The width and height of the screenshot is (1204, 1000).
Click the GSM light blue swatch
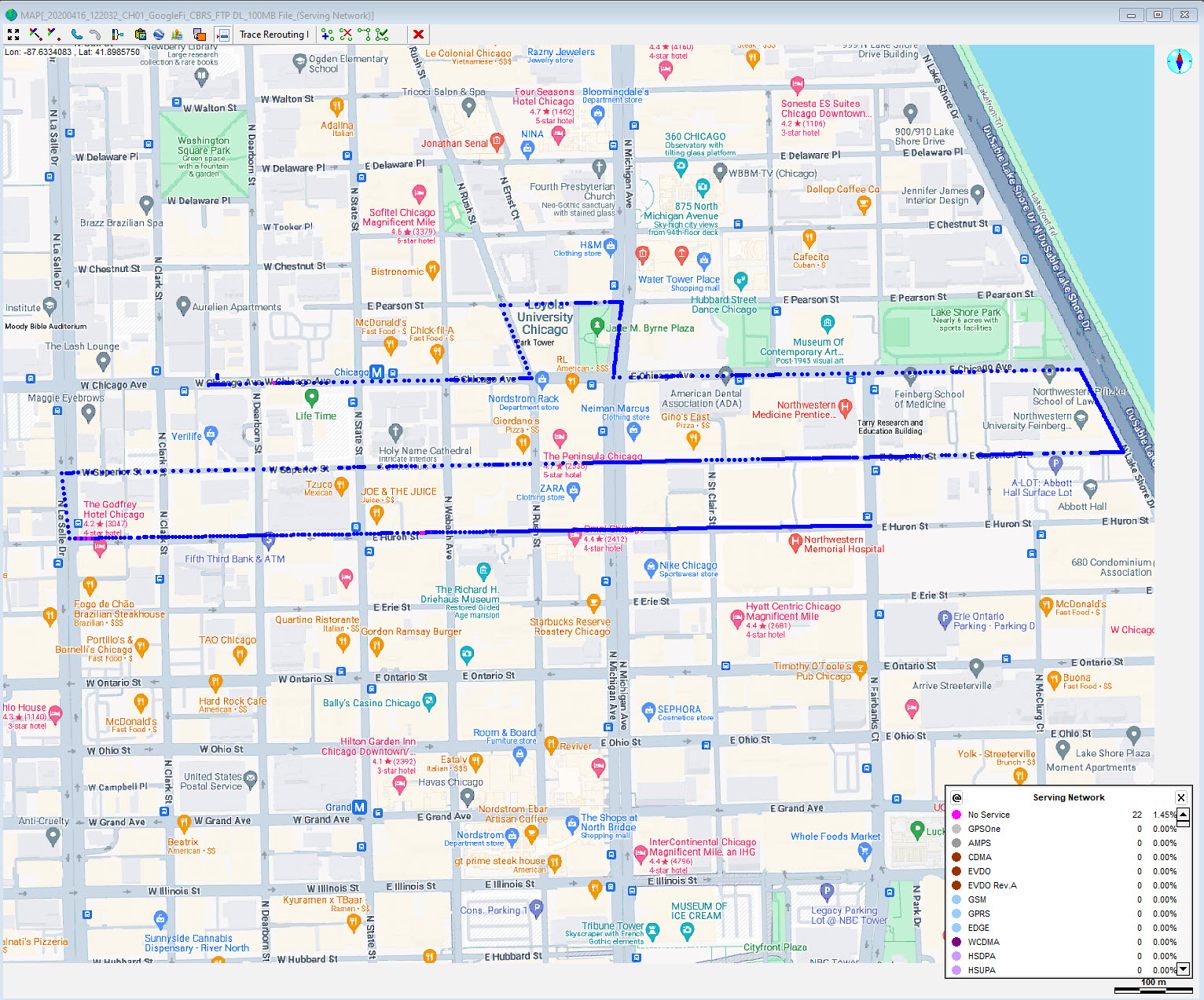click(956, 899)
